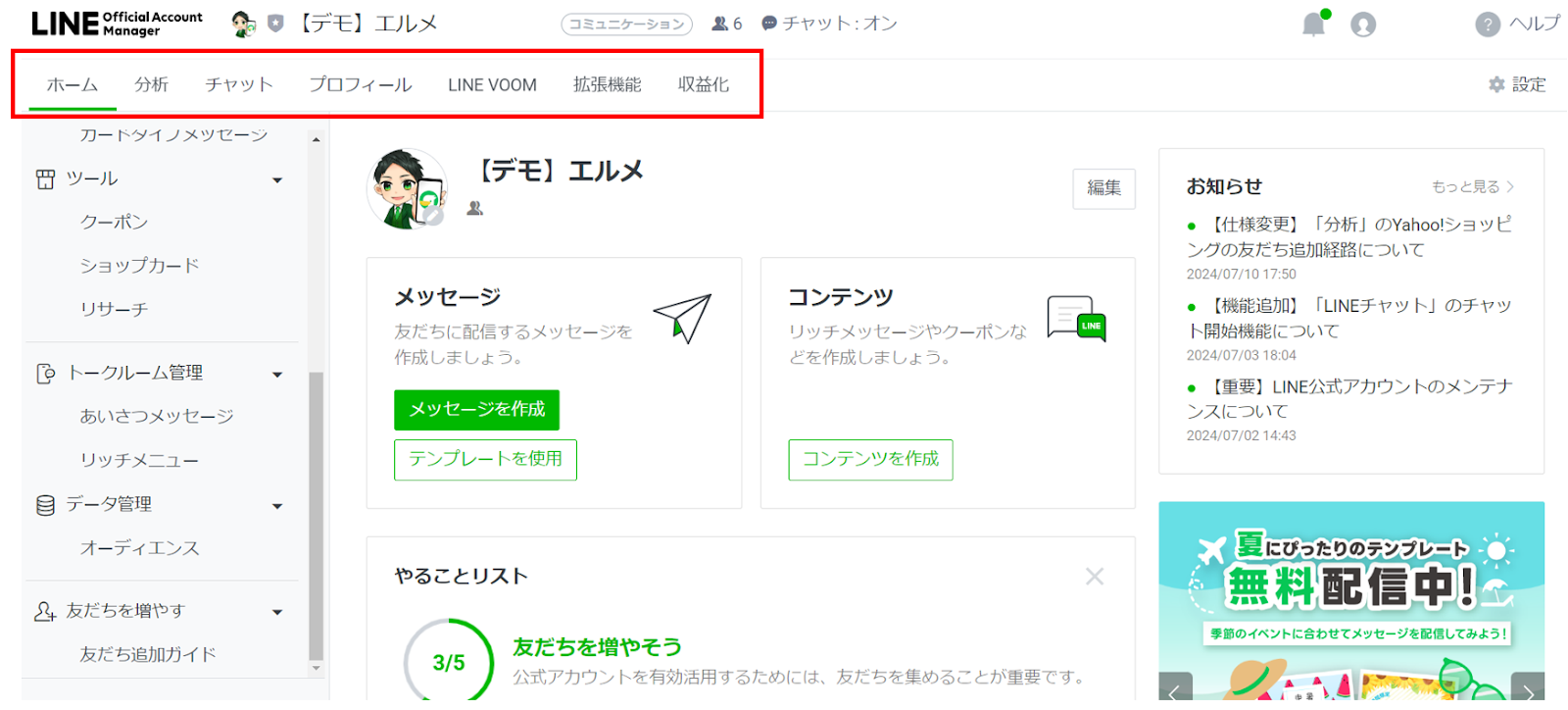
Task: Open オーディエンス in the sidebar
Action: 140,549
